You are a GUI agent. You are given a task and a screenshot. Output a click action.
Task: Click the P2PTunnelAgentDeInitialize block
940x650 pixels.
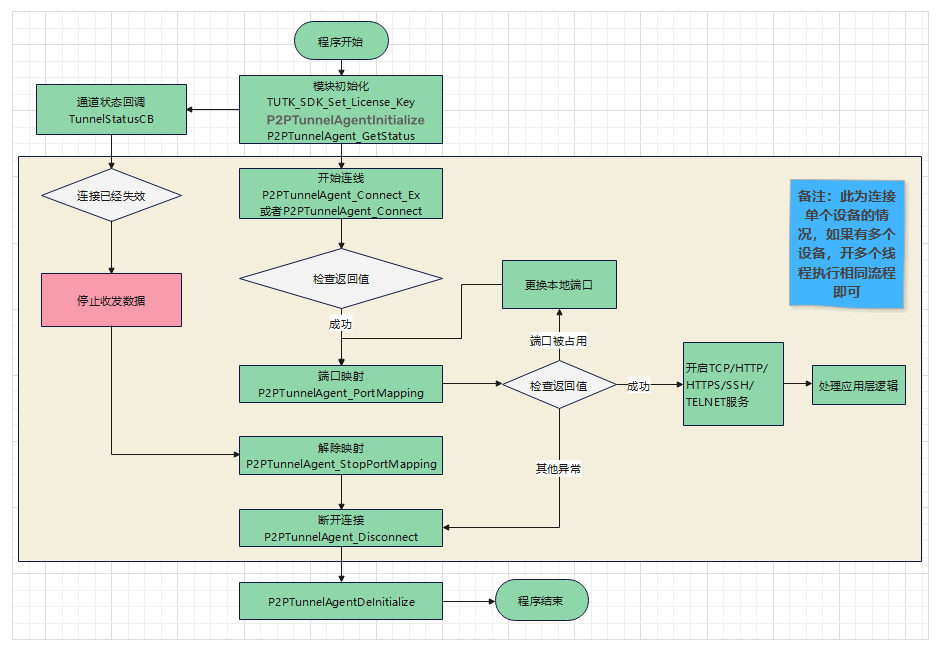pos(340,601)
